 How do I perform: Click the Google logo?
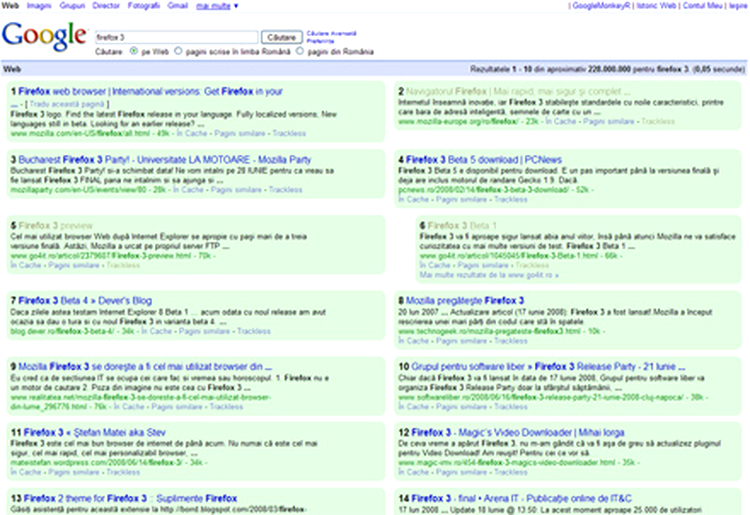coord(44,36)
